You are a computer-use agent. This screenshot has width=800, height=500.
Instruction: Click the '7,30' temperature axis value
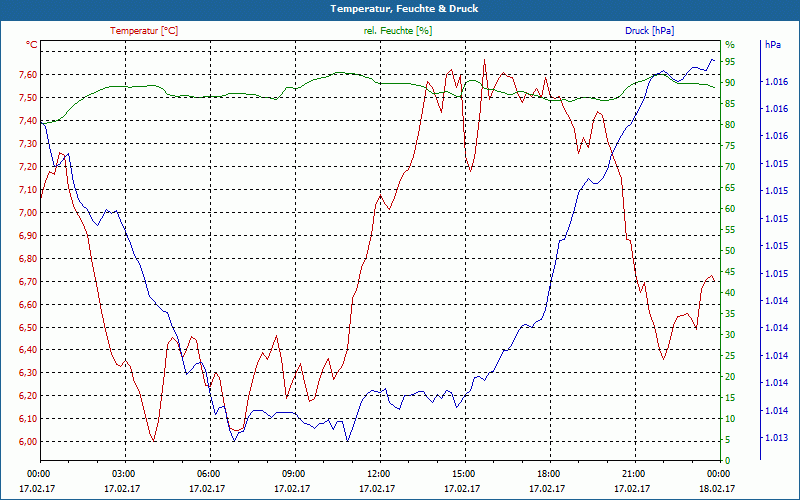[x=28, y=144]
